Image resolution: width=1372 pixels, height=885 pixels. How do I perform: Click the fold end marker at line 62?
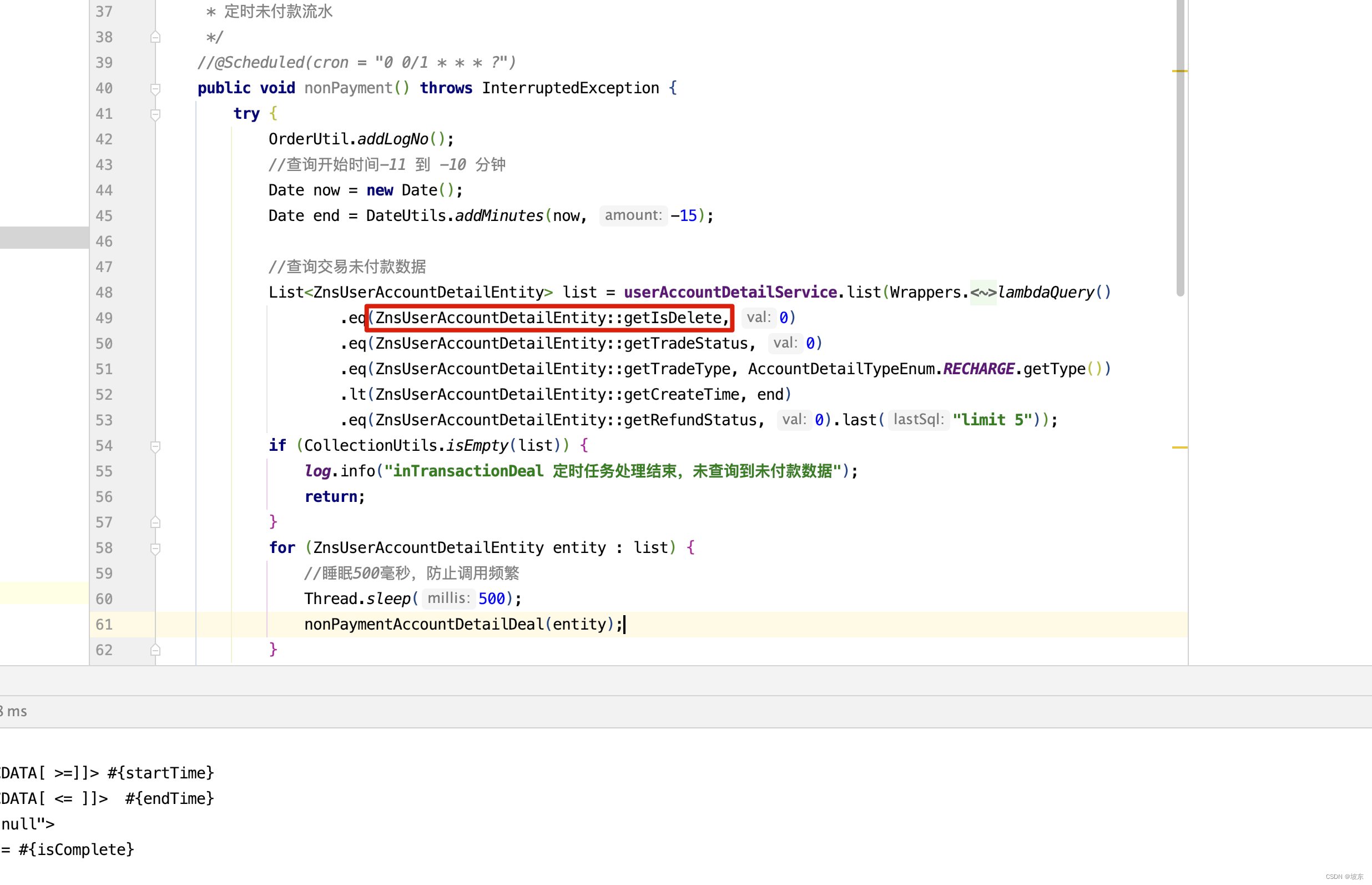(155, 650)
